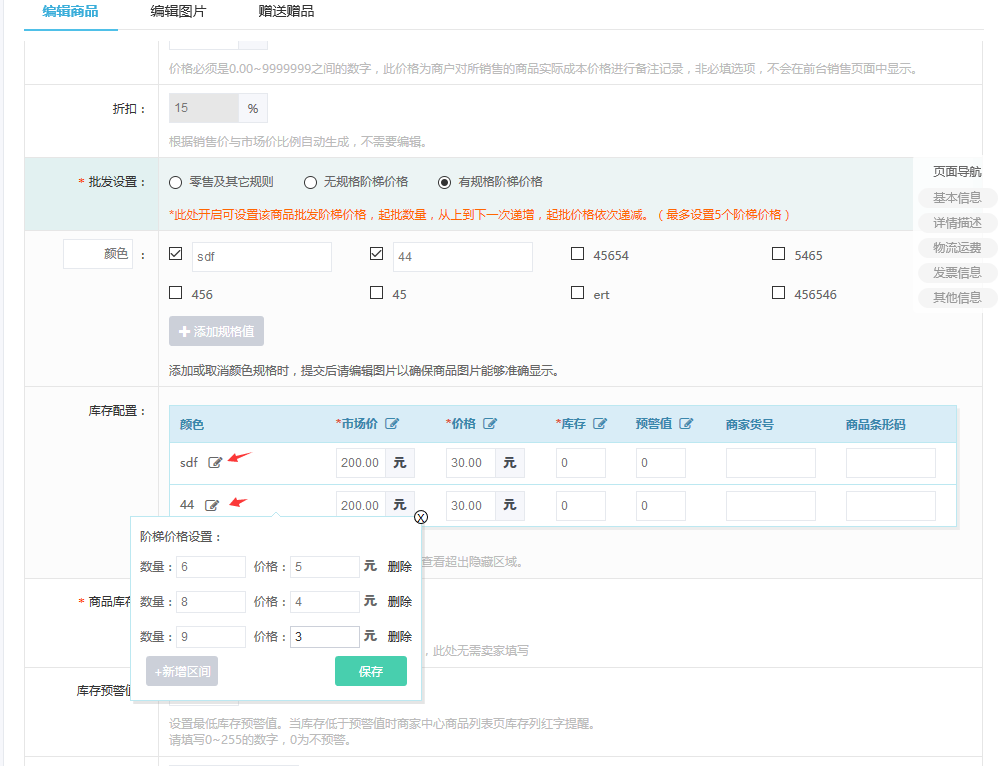
Task: Click the 商家货号 column header
Action: 750,424
